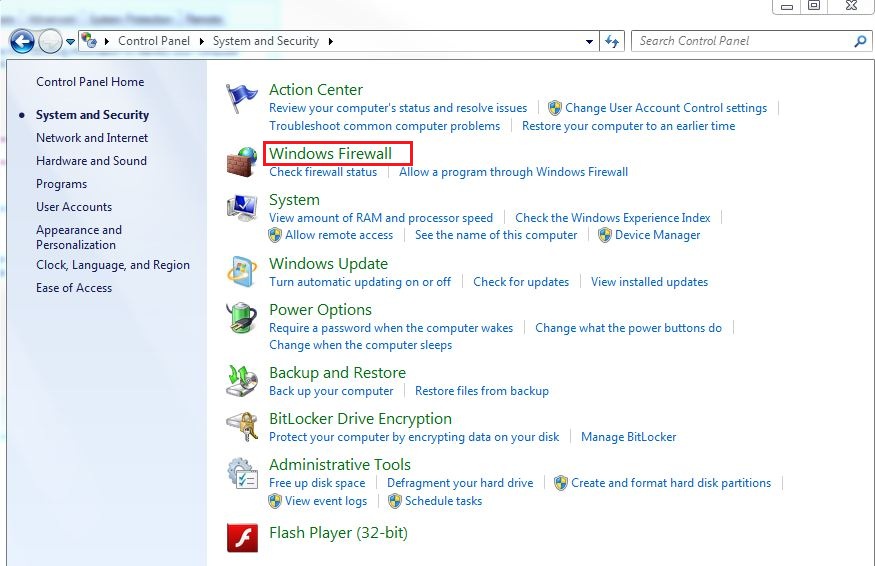Open Network and Internet category

pyautogui.click(x=92, y=138)
